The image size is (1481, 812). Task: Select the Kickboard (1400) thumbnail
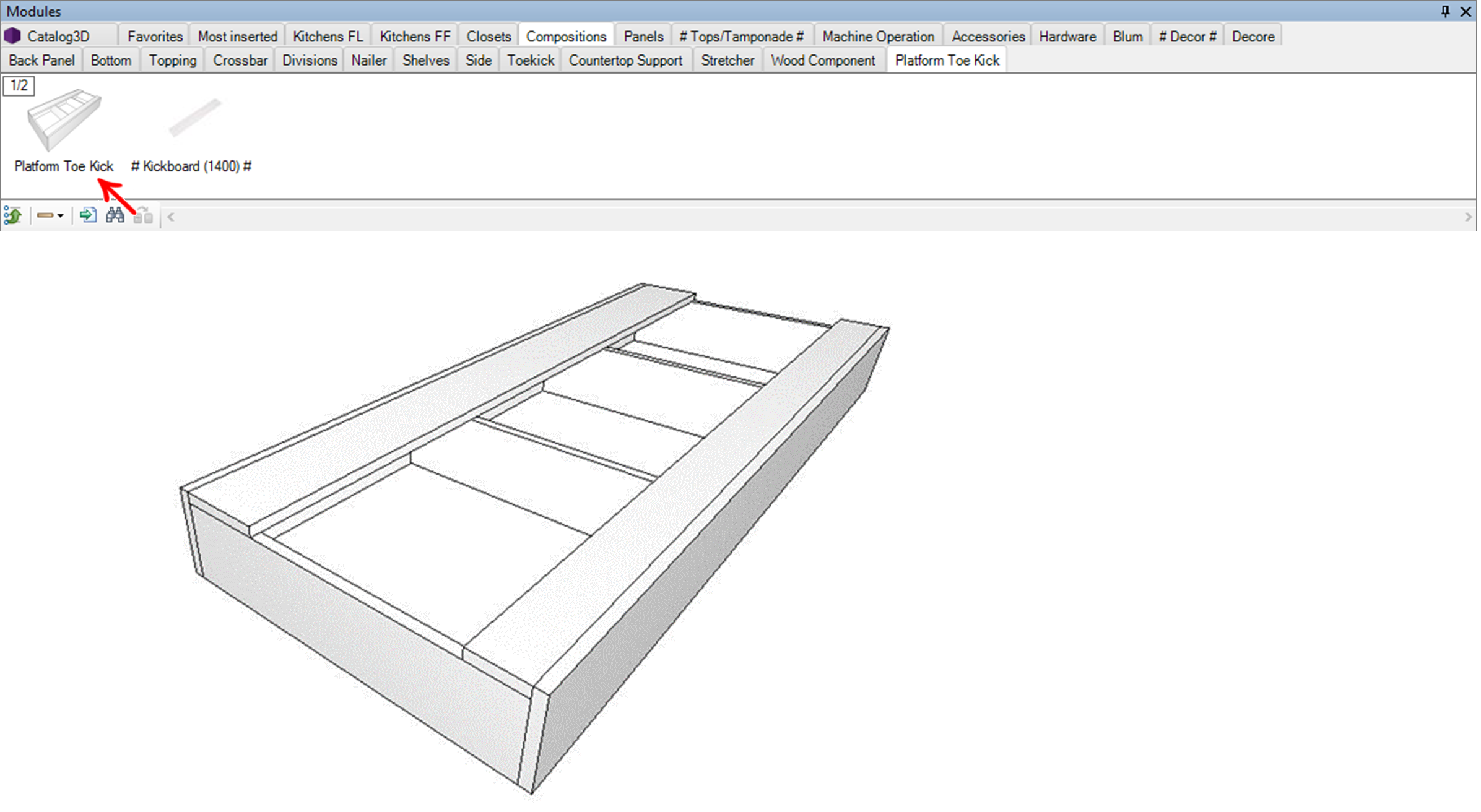194,118
